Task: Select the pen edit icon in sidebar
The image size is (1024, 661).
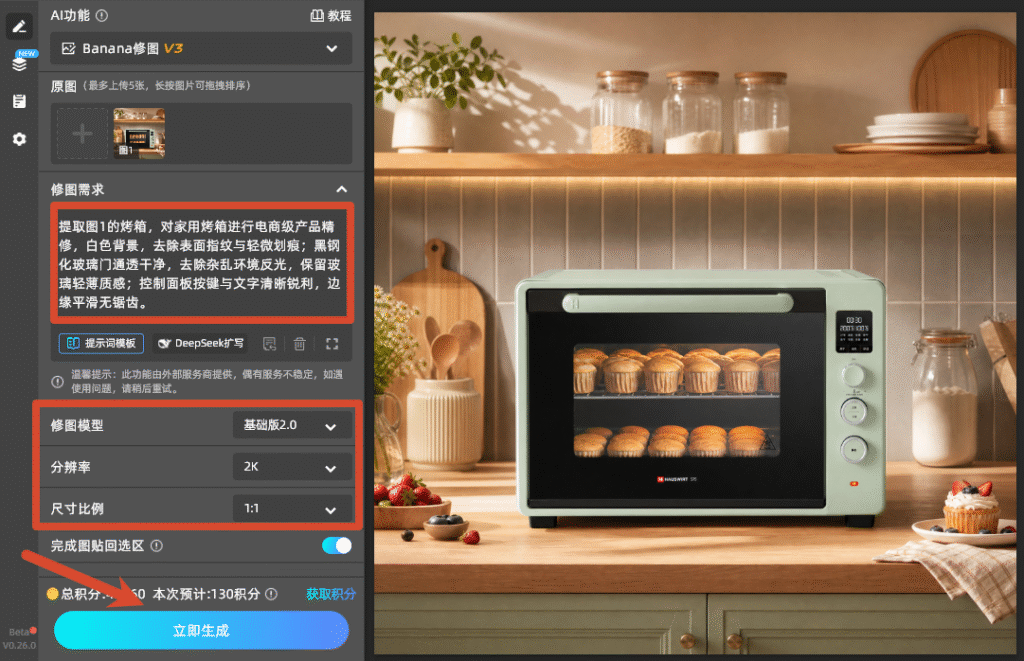Action: 19,26
